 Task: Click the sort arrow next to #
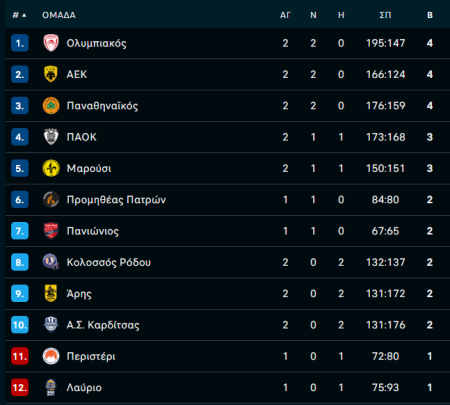(24, 15)
